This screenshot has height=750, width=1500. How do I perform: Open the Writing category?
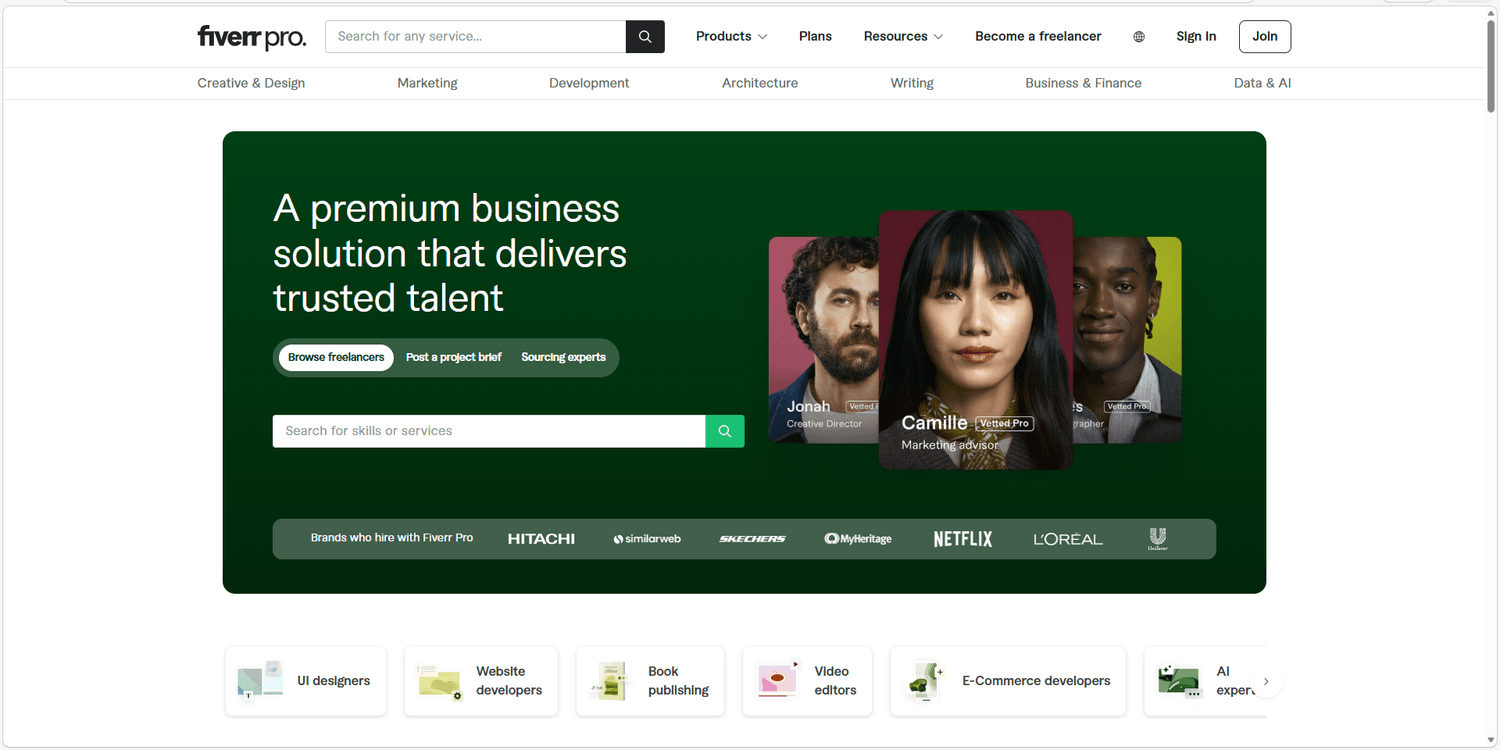click(x=912, y=84)
